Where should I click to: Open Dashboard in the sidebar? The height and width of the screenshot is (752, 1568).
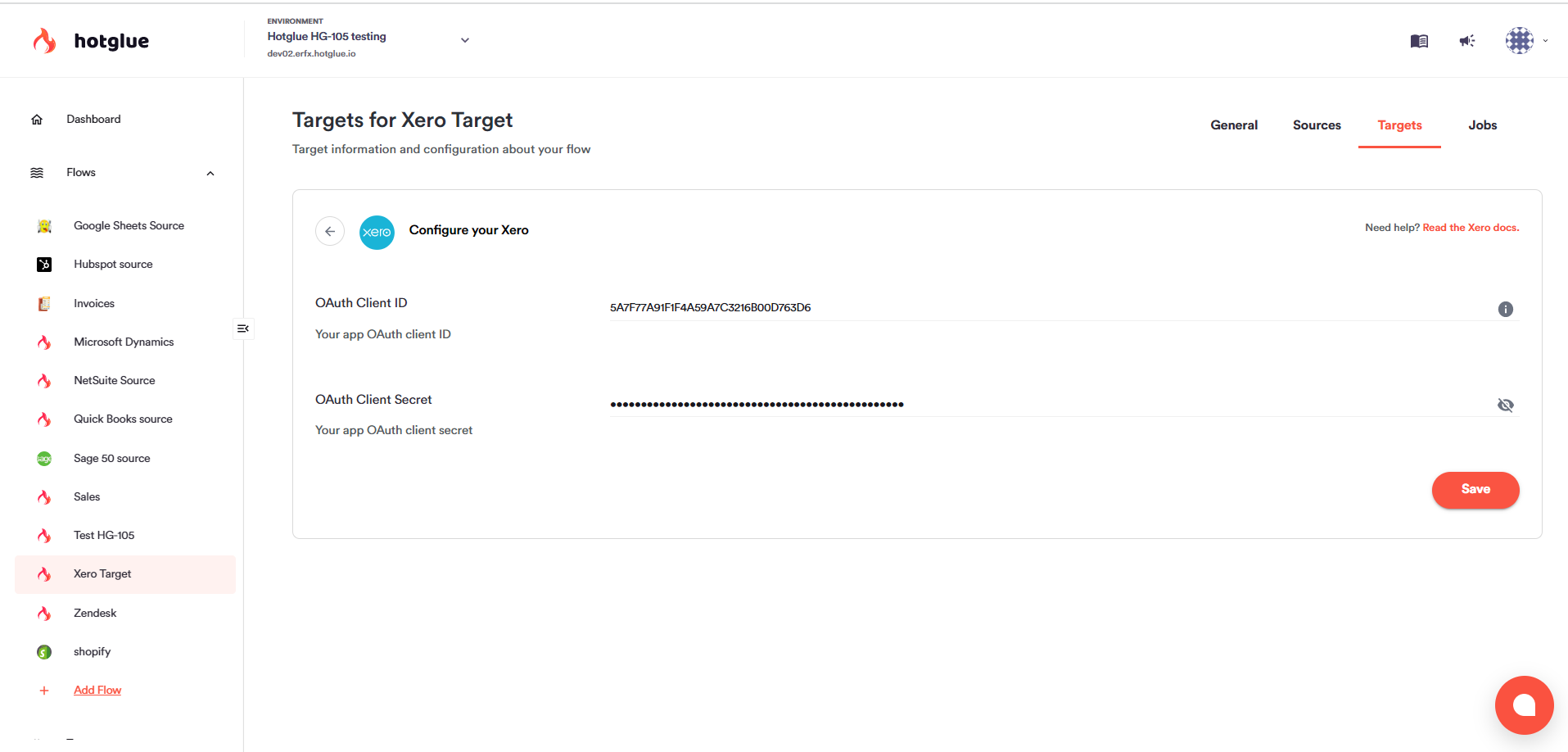(93, 120)
